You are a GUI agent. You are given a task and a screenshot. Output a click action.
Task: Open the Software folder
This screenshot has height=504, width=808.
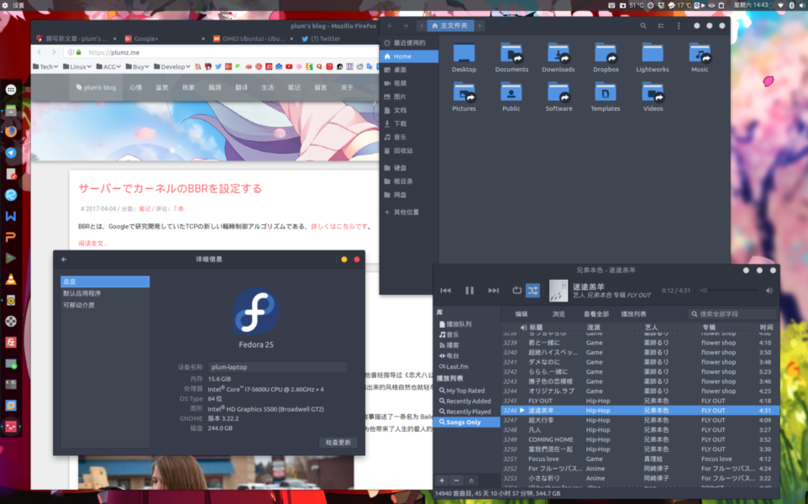pos(559,96)
